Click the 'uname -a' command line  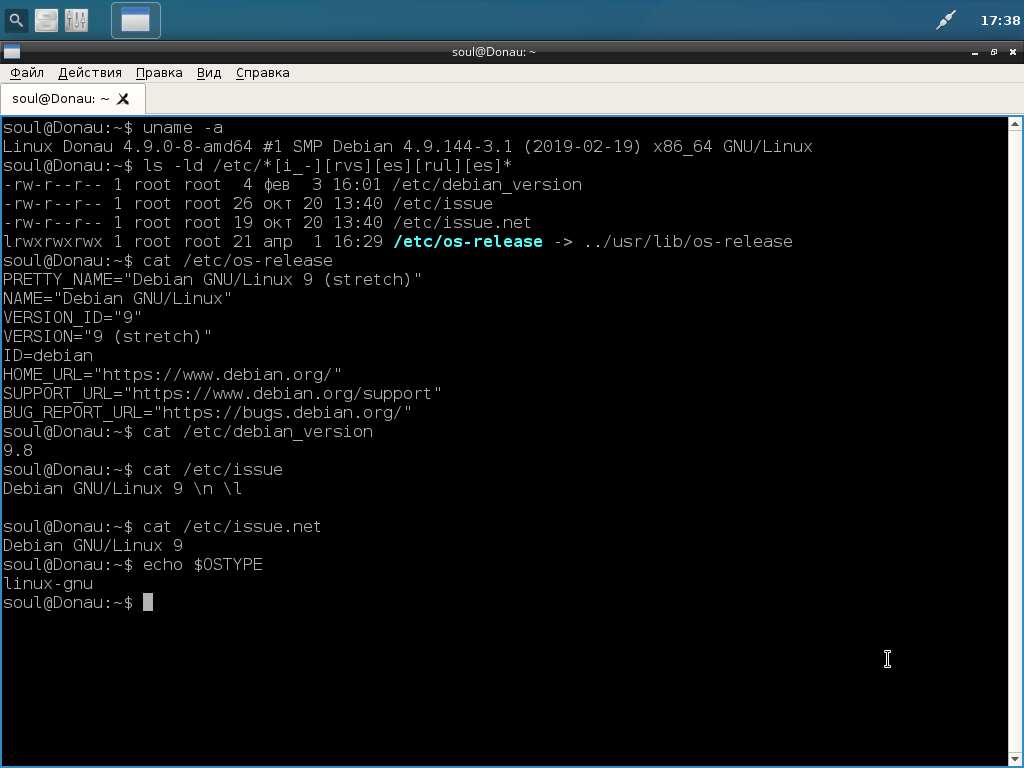tap(112, 127)
